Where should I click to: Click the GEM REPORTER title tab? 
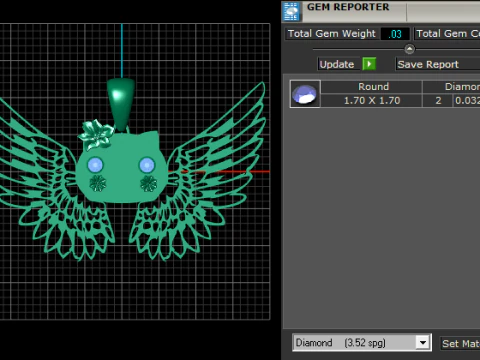click(348, 7)
